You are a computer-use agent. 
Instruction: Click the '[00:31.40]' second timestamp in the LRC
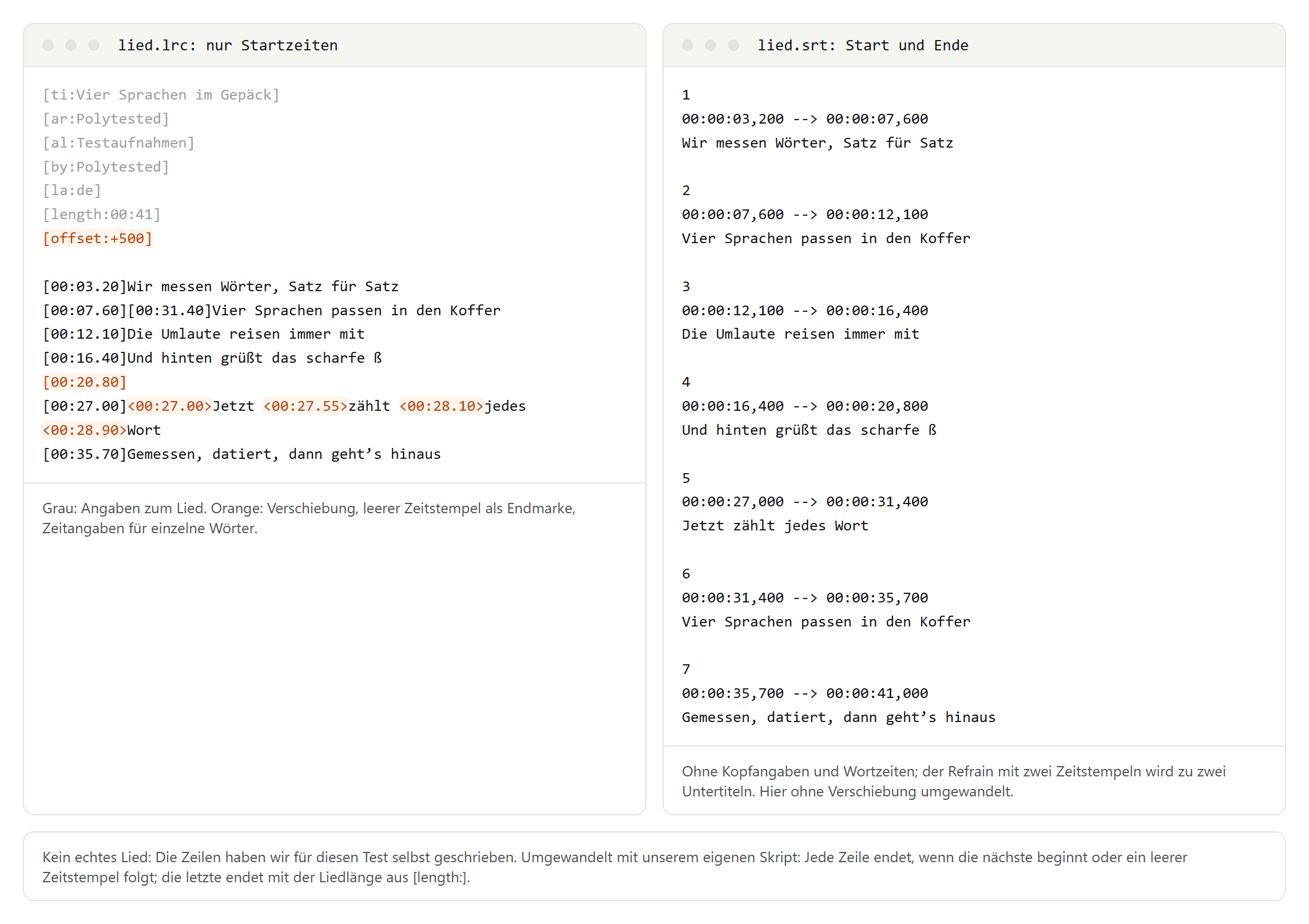169,311
